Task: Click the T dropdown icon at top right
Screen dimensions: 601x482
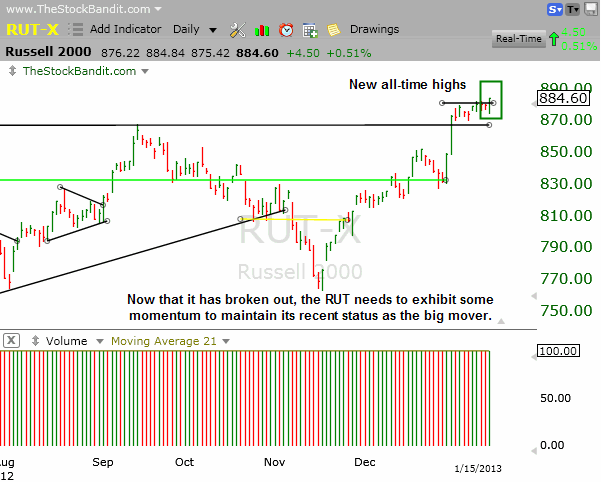Action: (x=573, y=10)
